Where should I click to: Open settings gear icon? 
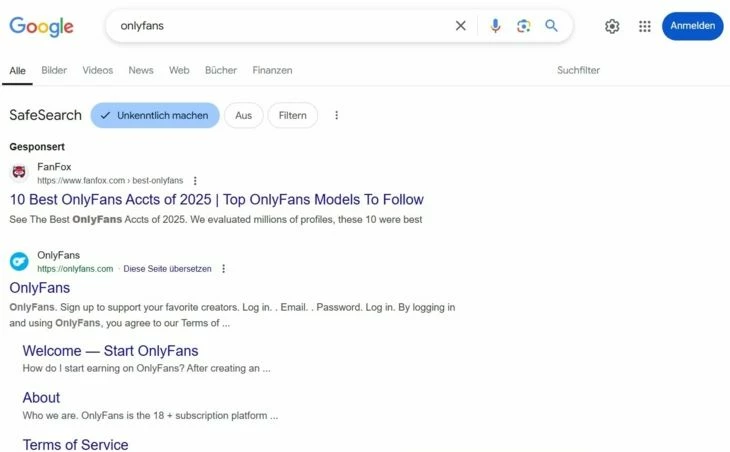click(x=612, y=26)
